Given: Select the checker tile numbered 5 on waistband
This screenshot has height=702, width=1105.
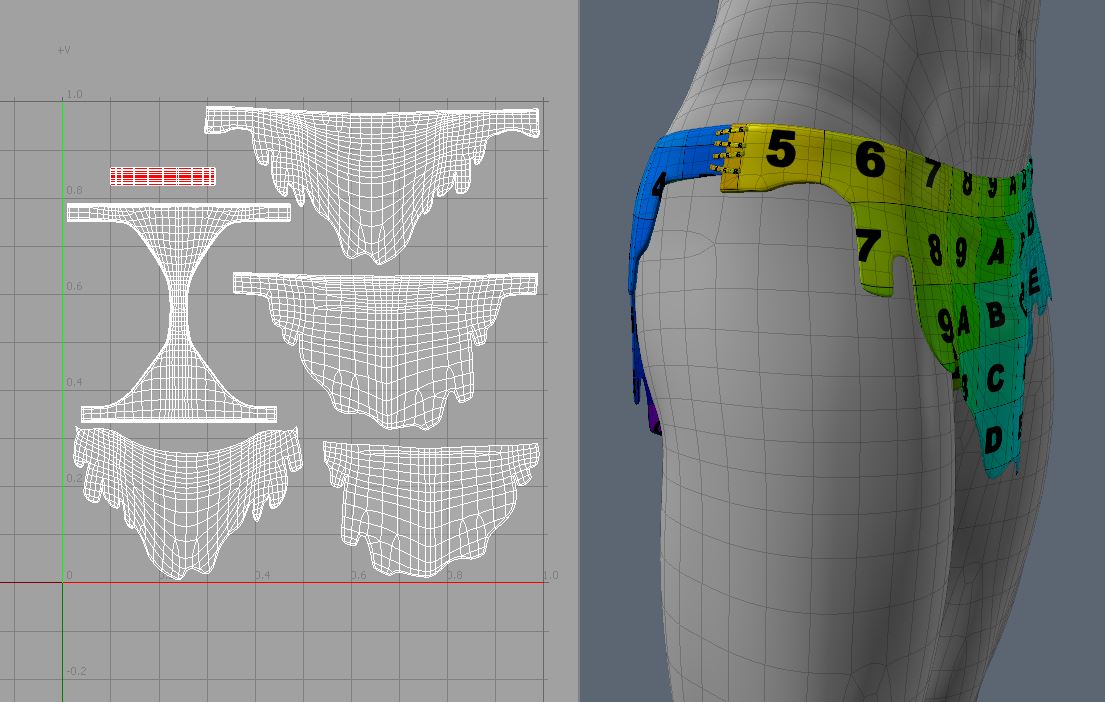Looking at the screenshot, I should pos(781,152).
